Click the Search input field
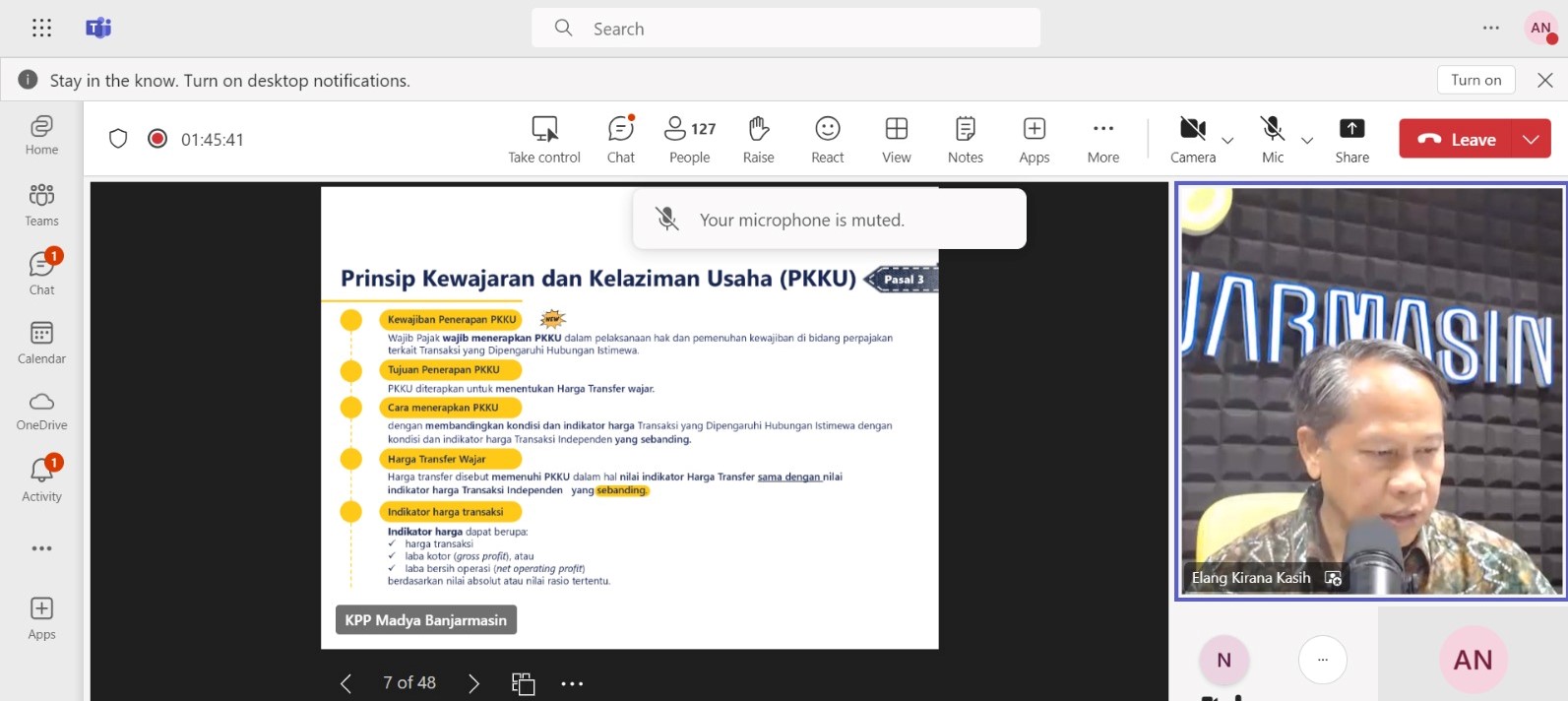 785,29
